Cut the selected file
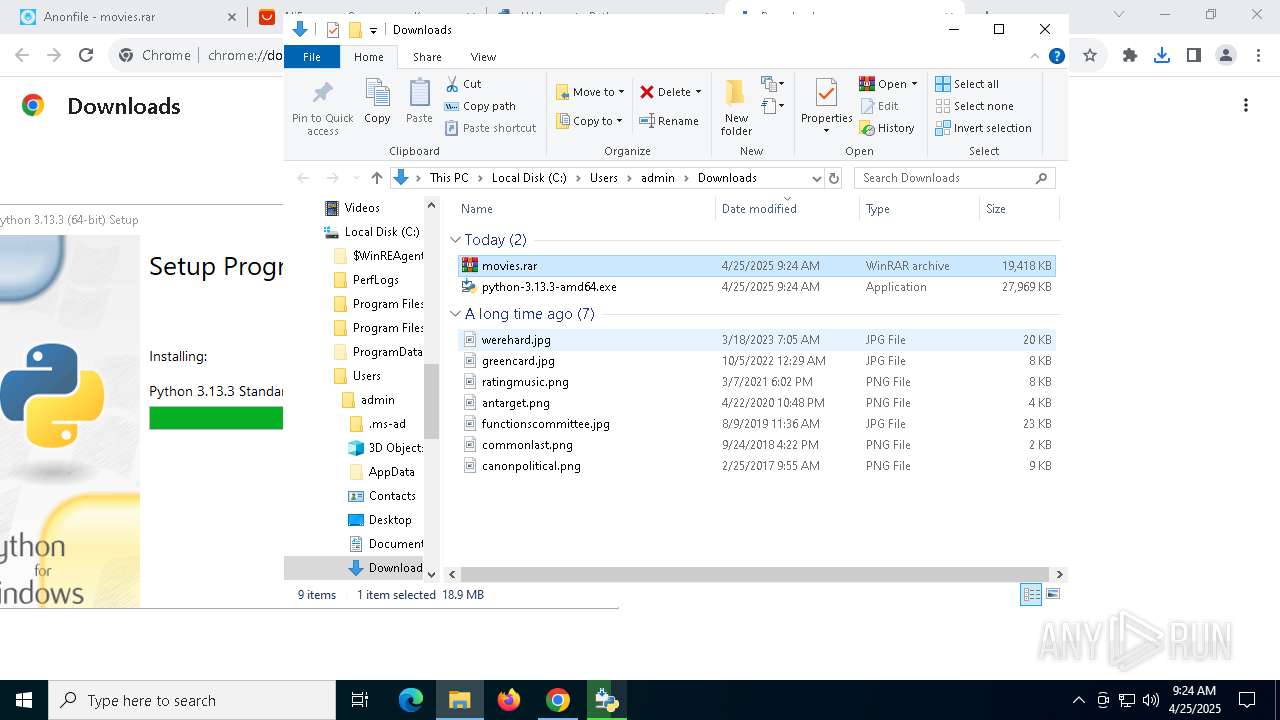1280x720 pixels. pyautogui.click(x=463, y=84)
